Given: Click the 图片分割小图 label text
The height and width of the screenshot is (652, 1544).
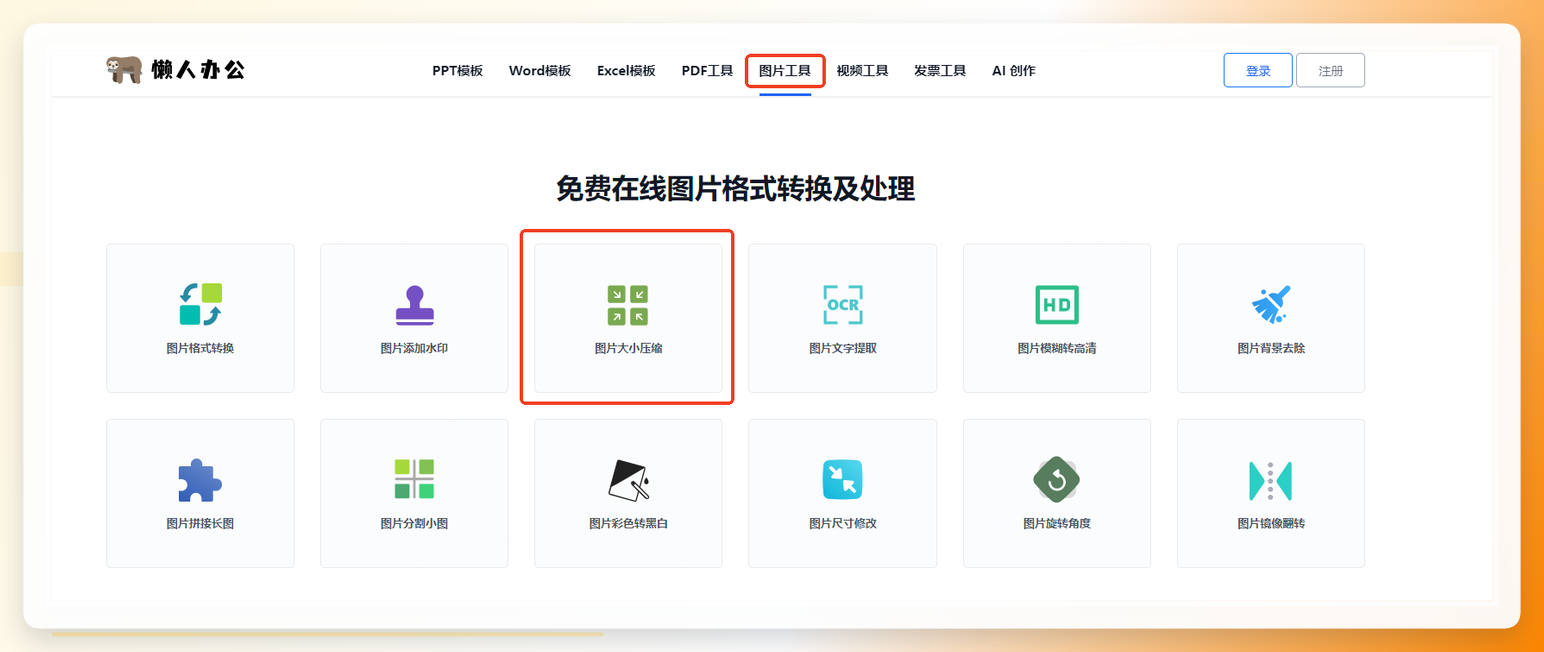Looking at the screenshot, I should [x=414, y=524].
